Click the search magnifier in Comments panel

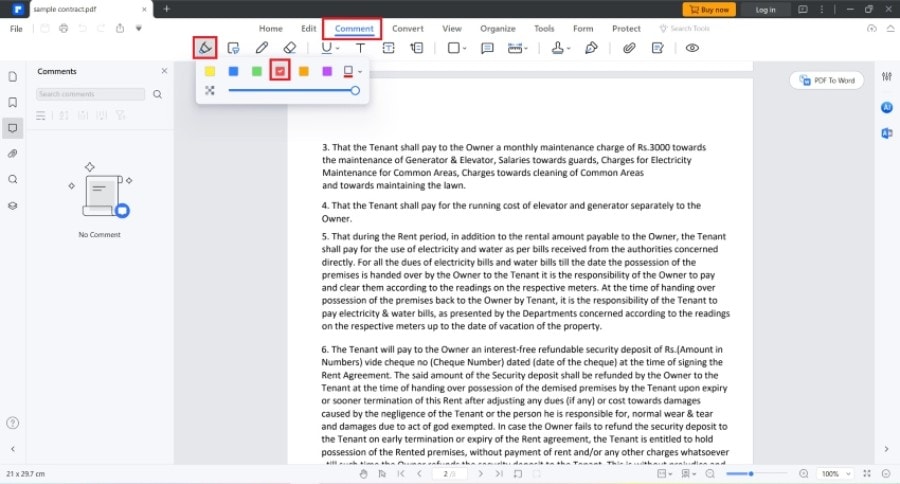point(157,94)
